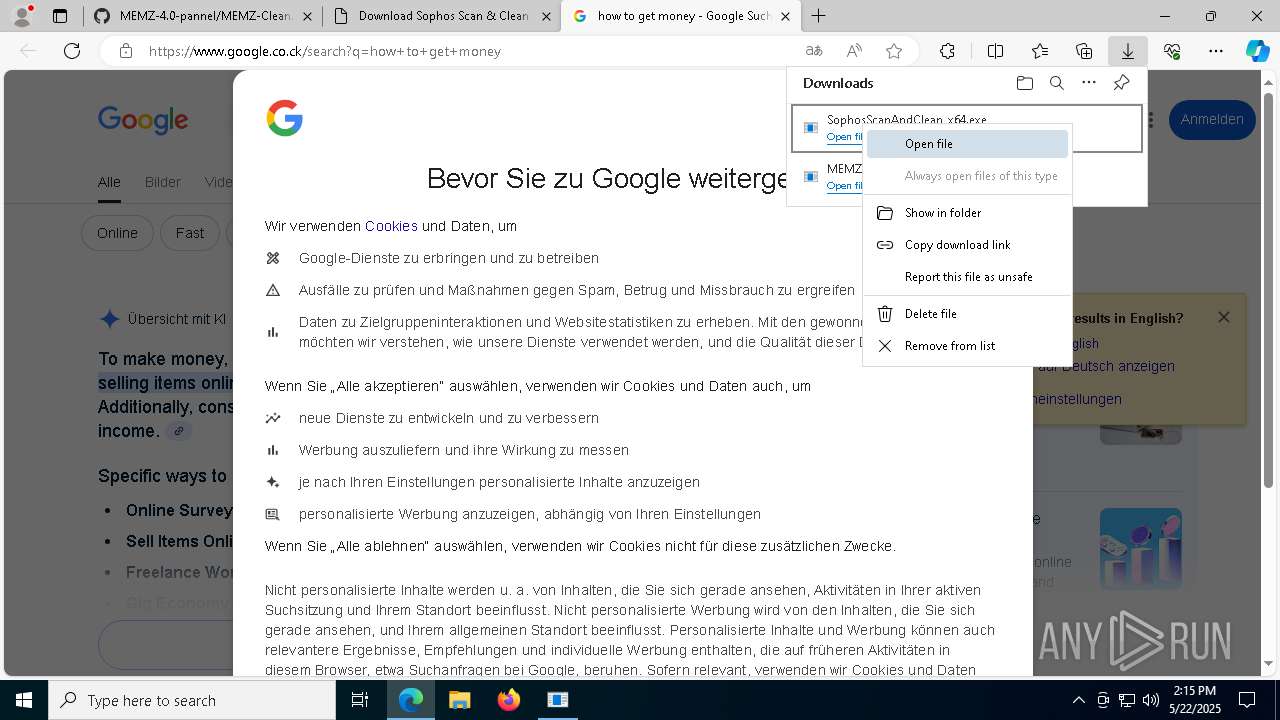
Task: Click Open file link under MEMZ download
Action: point(845,186)
